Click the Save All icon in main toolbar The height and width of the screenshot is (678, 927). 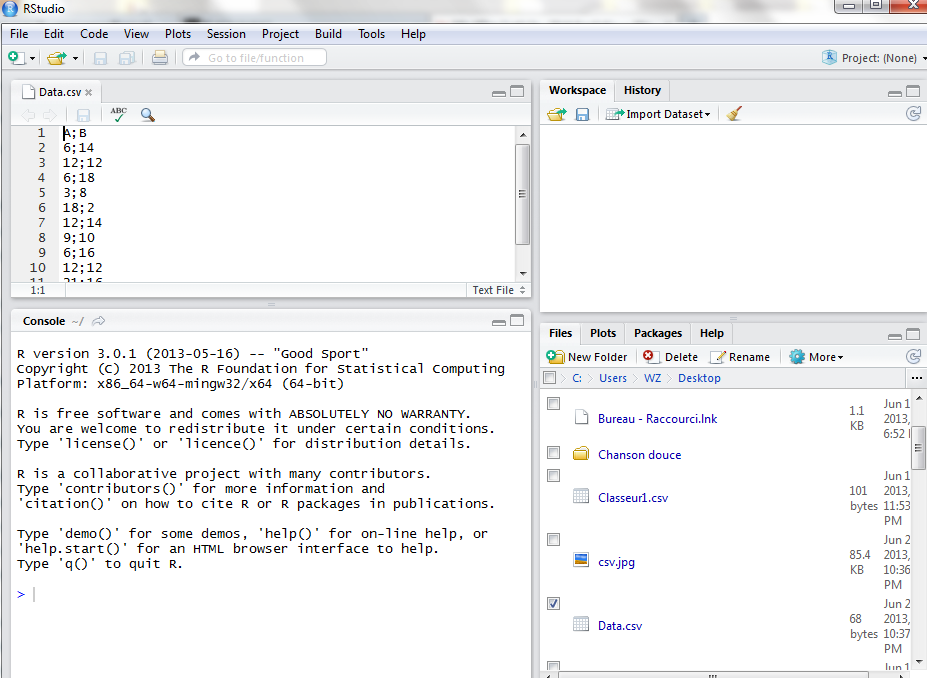click(127, 58)
